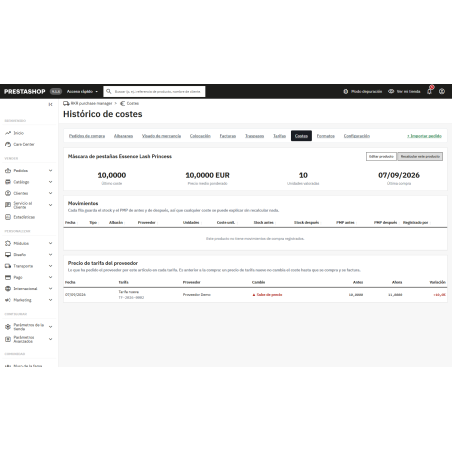
Task: Open the Pedidos de compra tab
Action: [87, 136]
